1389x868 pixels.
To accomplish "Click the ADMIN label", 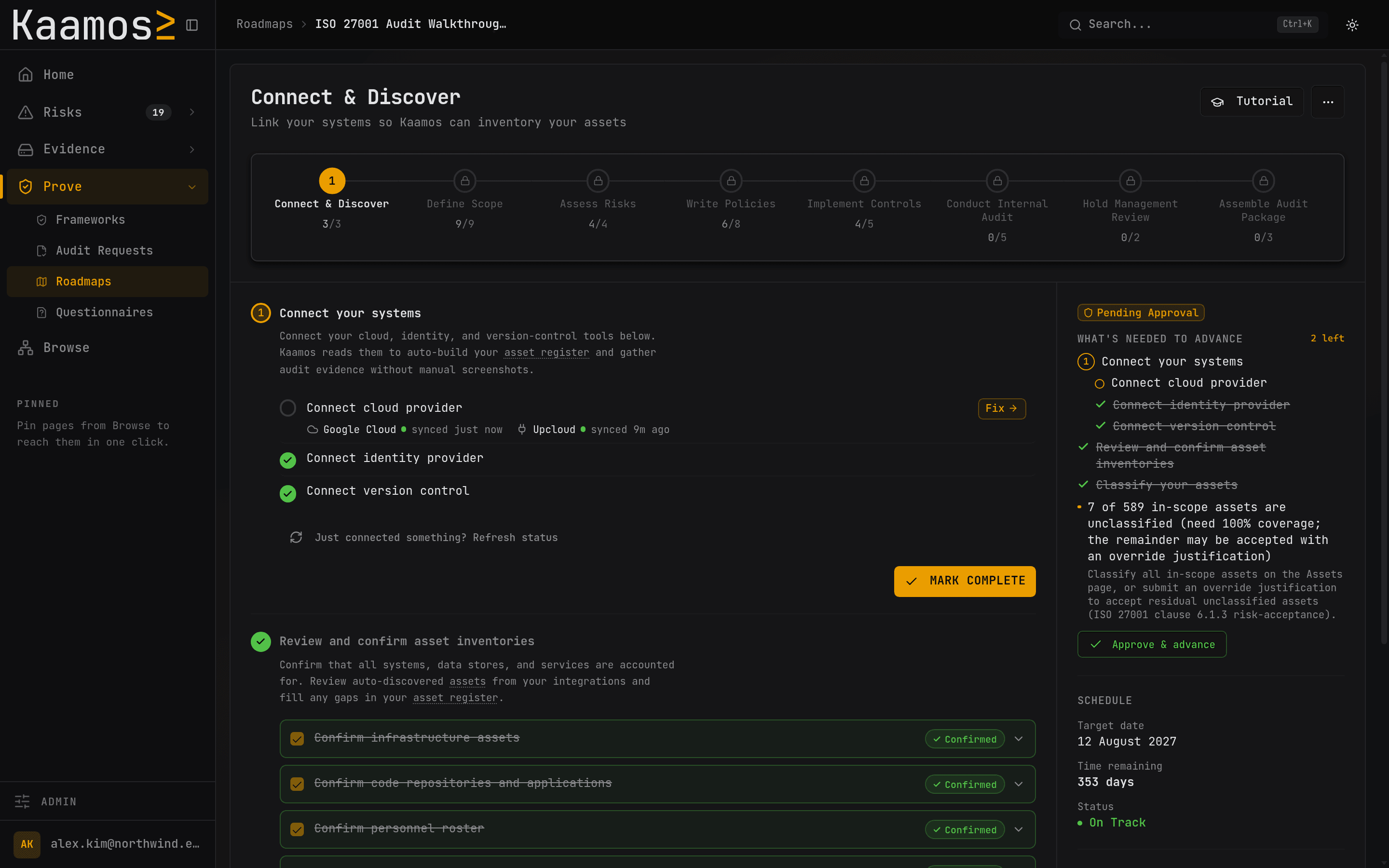I will (58, 802).
